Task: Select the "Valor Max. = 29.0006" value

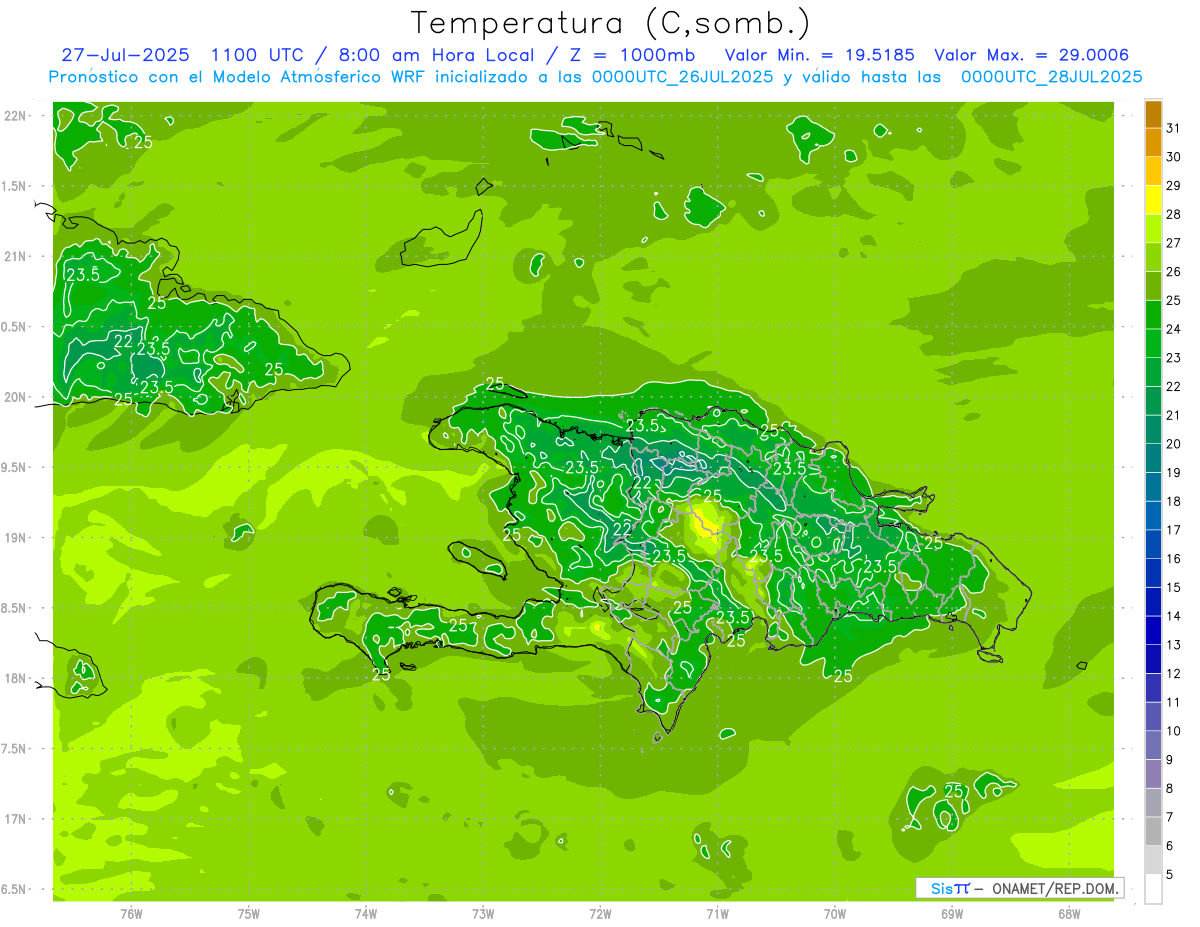Action: pos(1032,55)
